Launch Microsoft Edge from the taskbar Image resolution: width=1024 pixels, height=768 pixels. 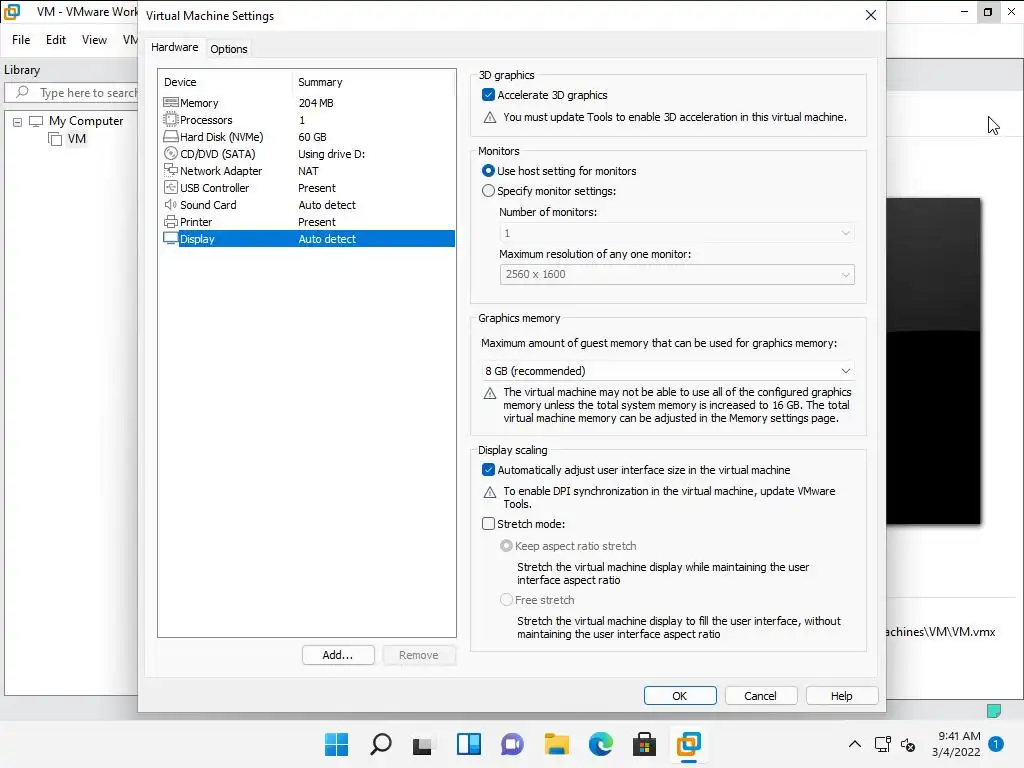point(601,744)
